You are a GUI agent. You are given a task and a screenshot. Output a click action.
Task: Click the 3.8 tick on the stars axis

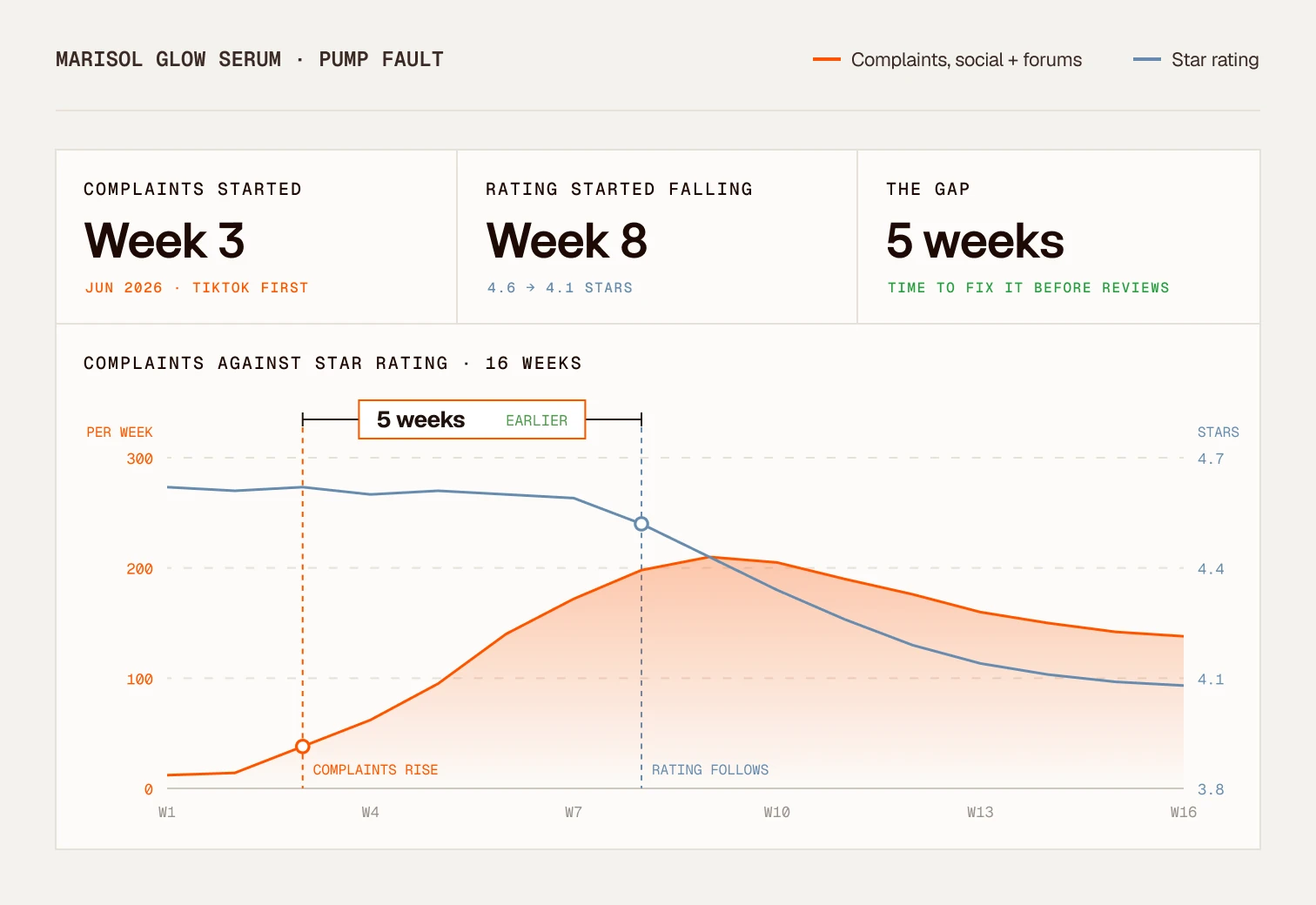1211,789
